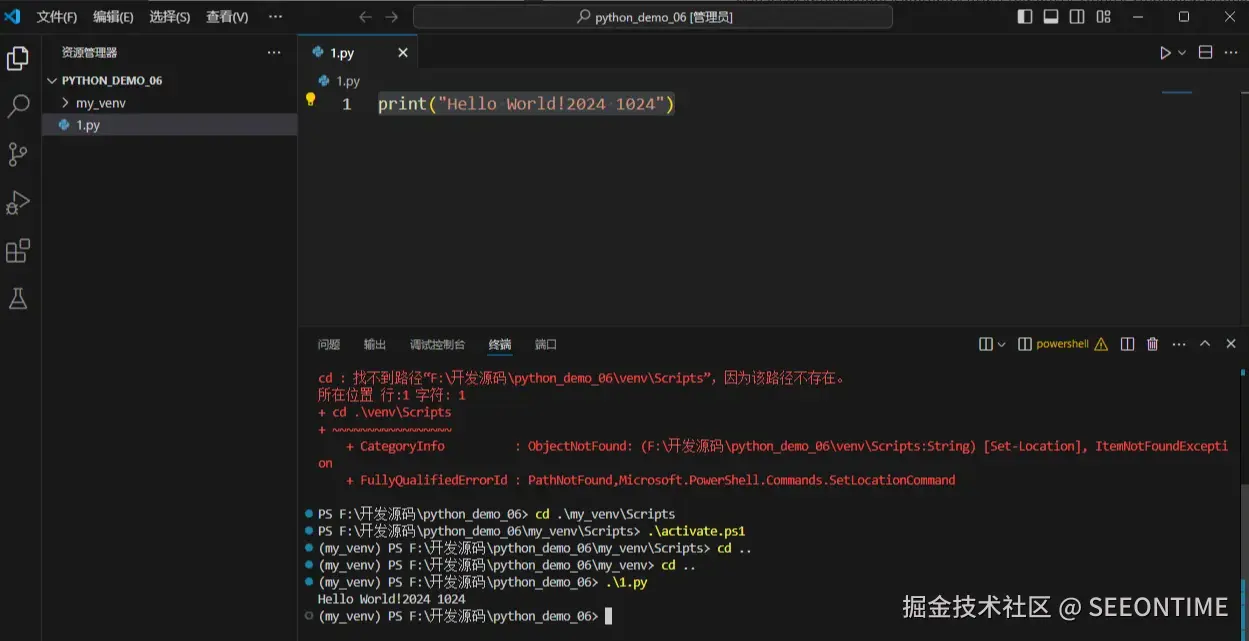Switch to the 问题 panel tab

click(x=329, y=344)
